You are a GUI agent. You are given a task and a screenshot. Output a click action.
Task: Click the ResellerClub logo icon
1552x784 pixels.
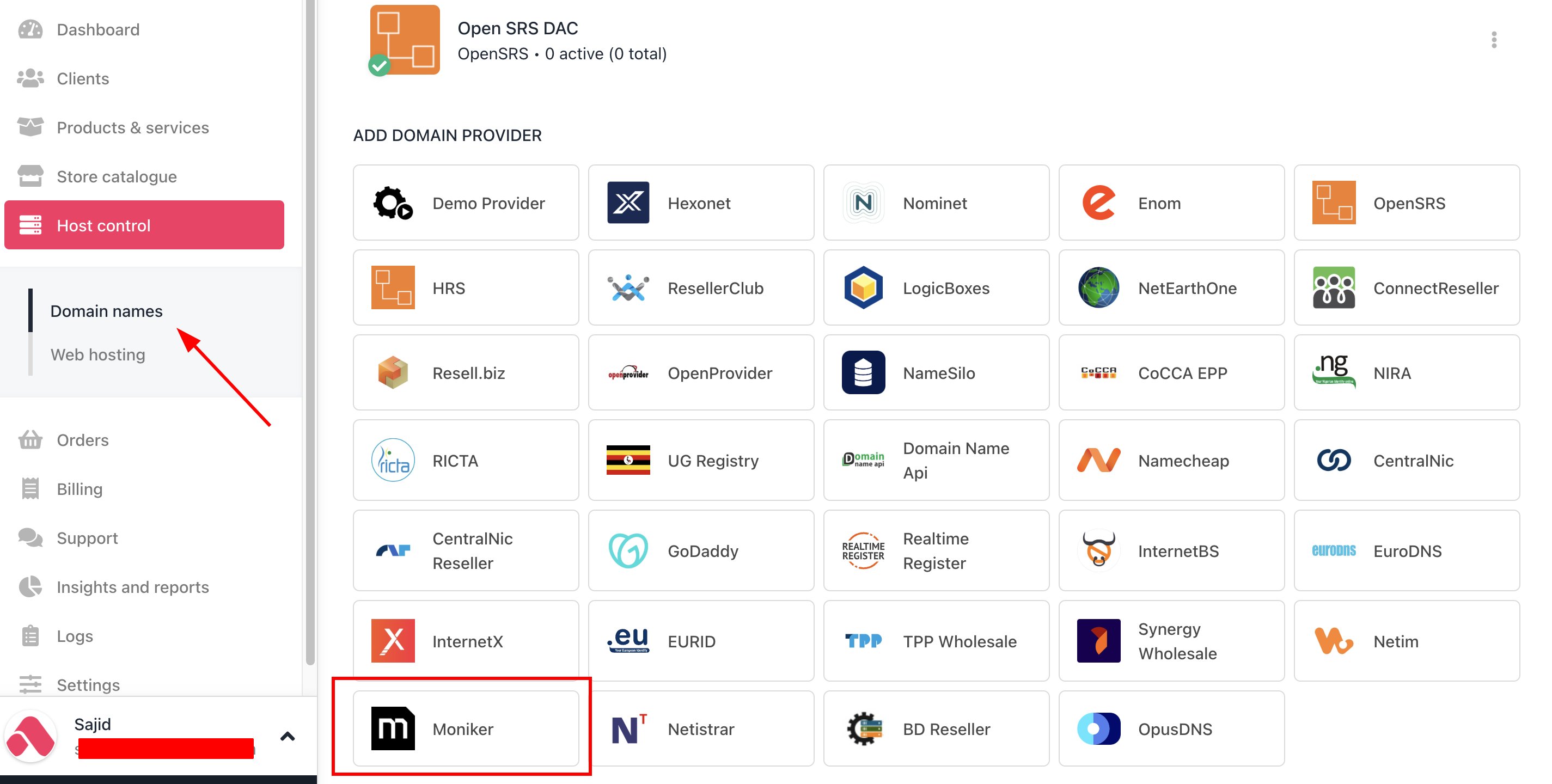[x=628, y=287]
